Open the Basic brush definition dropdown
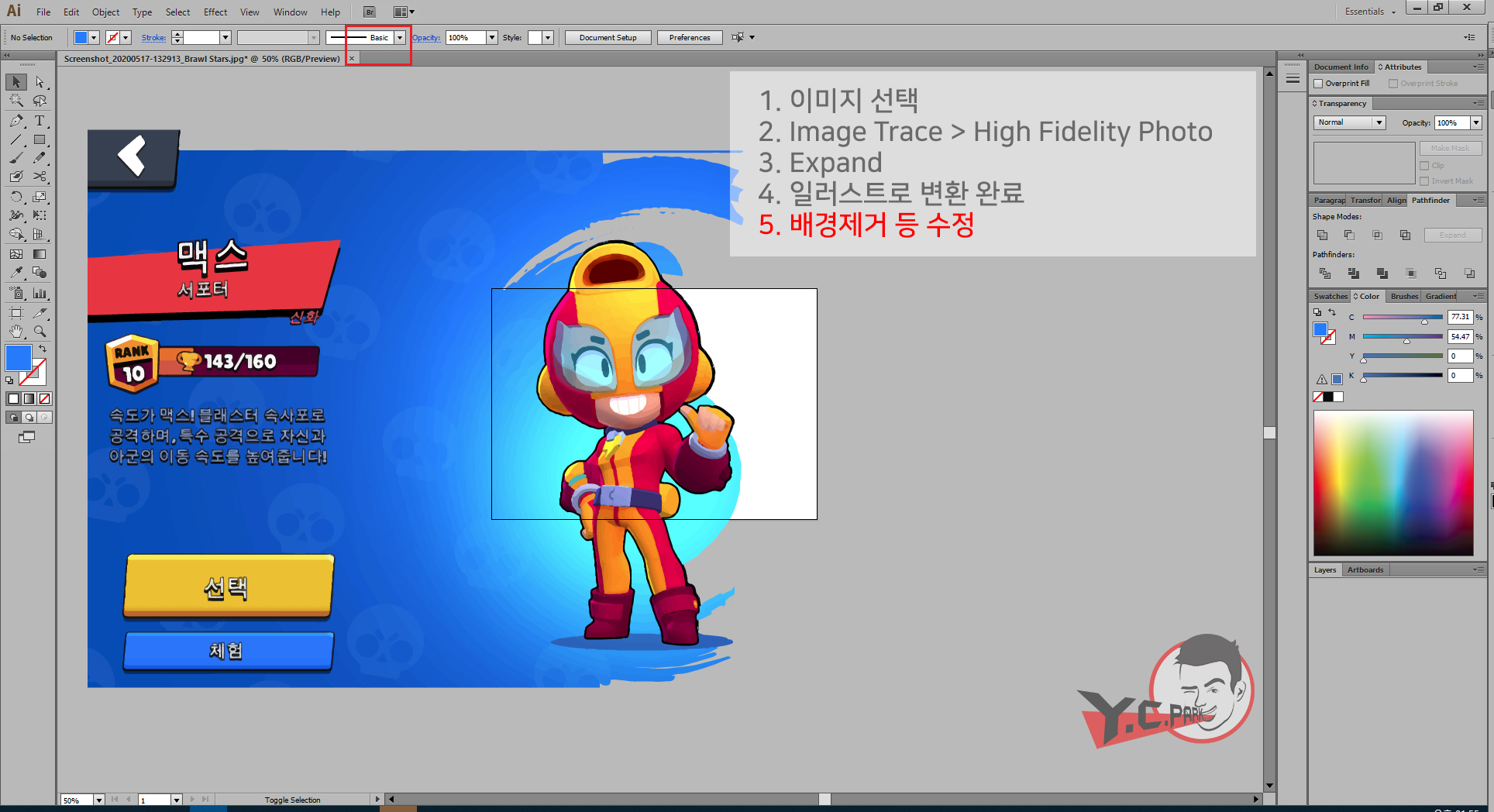 tap(400, 37)
